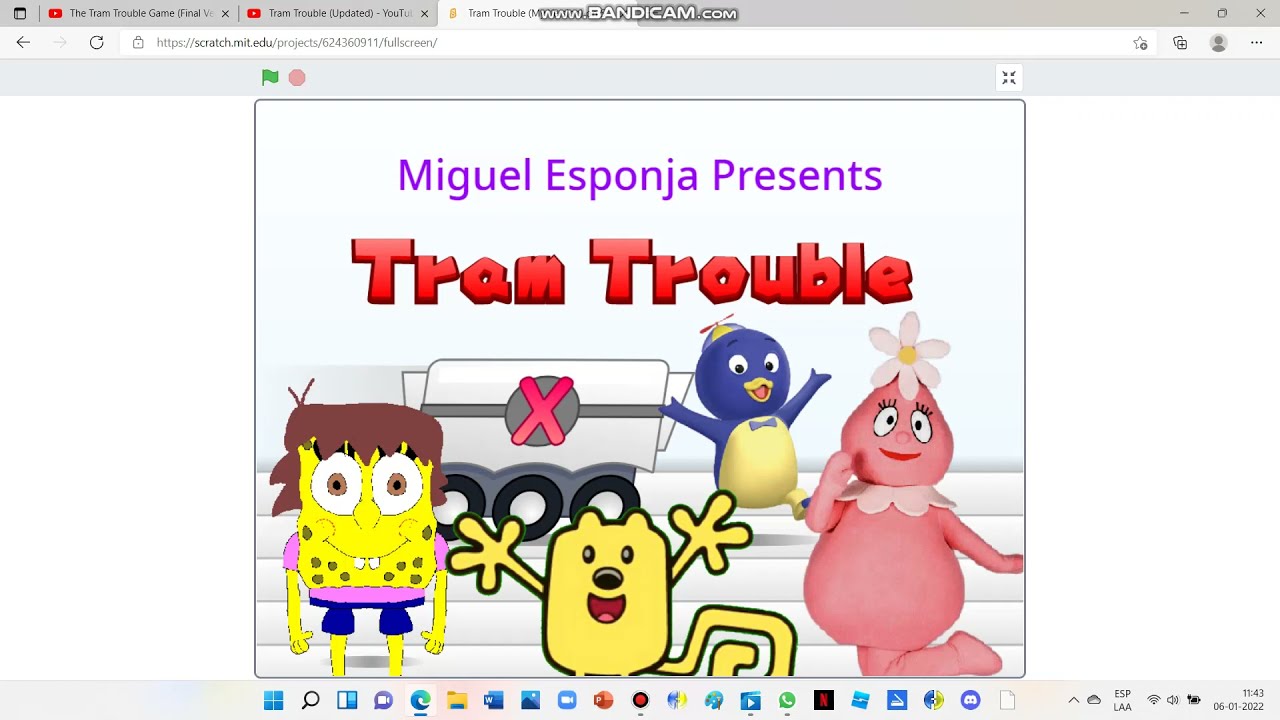
Task: View site information via the lock icon
Action: tap(138, 43)
